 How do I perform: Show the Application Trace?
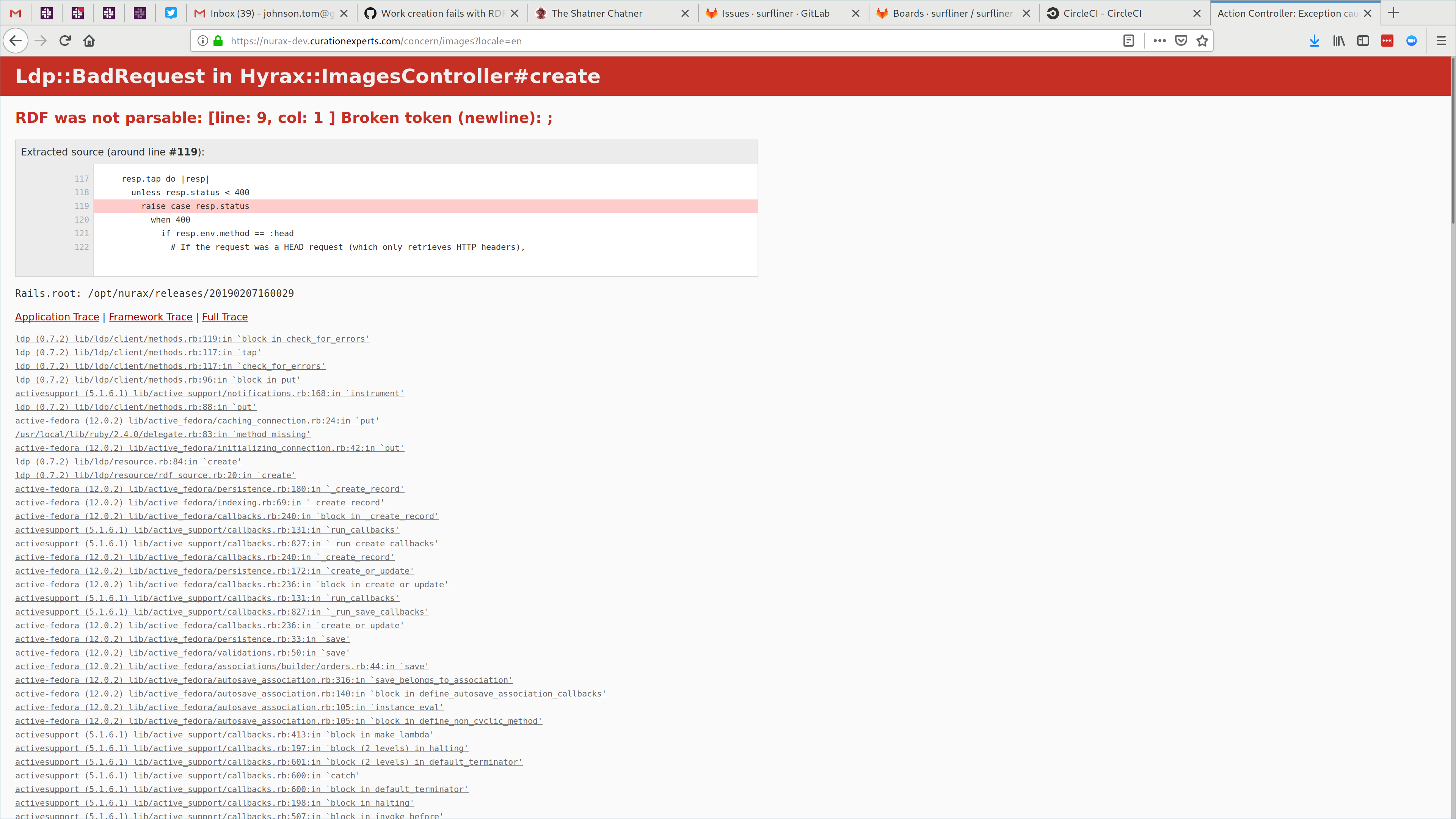coord(57,317)
